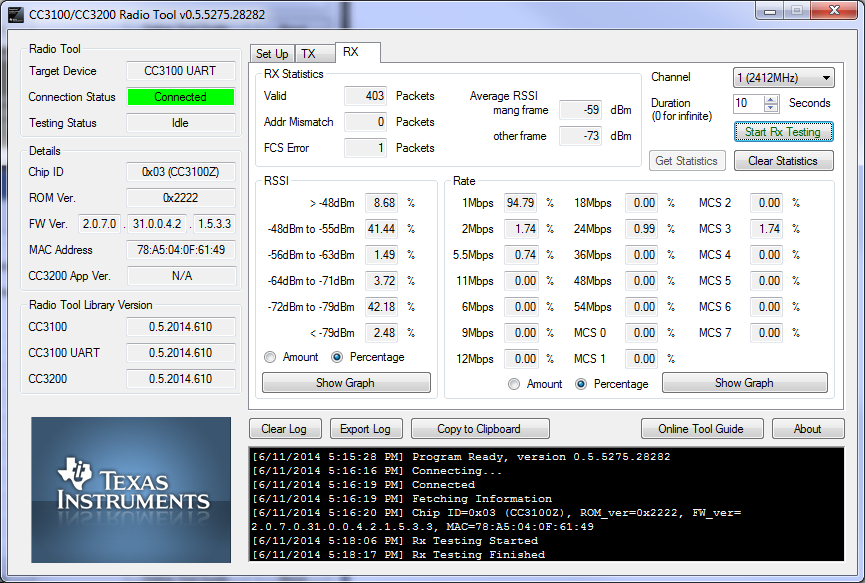Click CC3200 App Ver. N/A field
The height and width of the screenshot is (583, 865).
182,276
